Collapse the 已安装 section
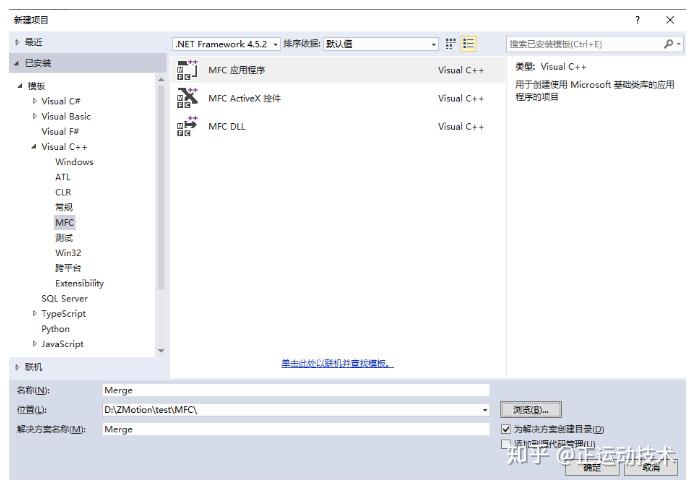This screenshot has height=484, width=694. click(17, 63)
